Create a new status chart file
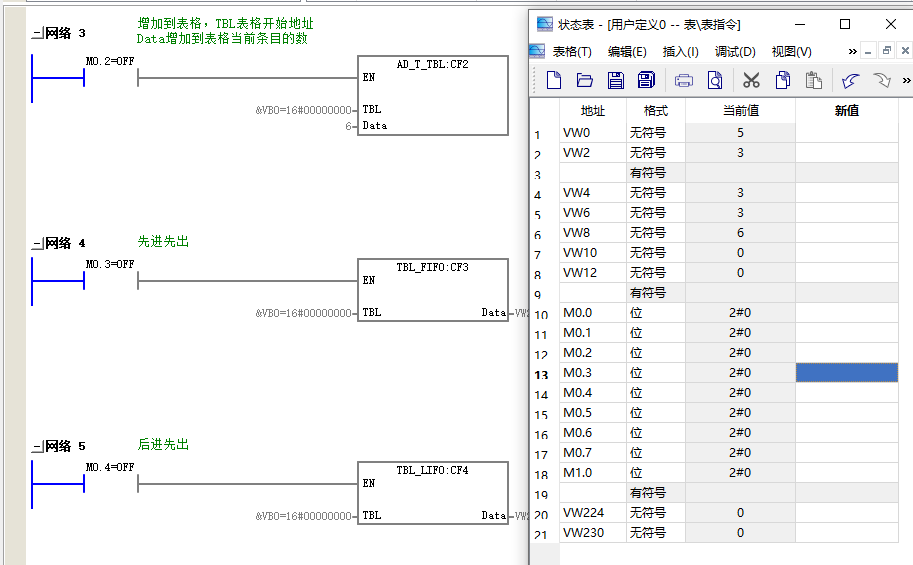Viewport: 913px width, 565px height. (554, 80)
